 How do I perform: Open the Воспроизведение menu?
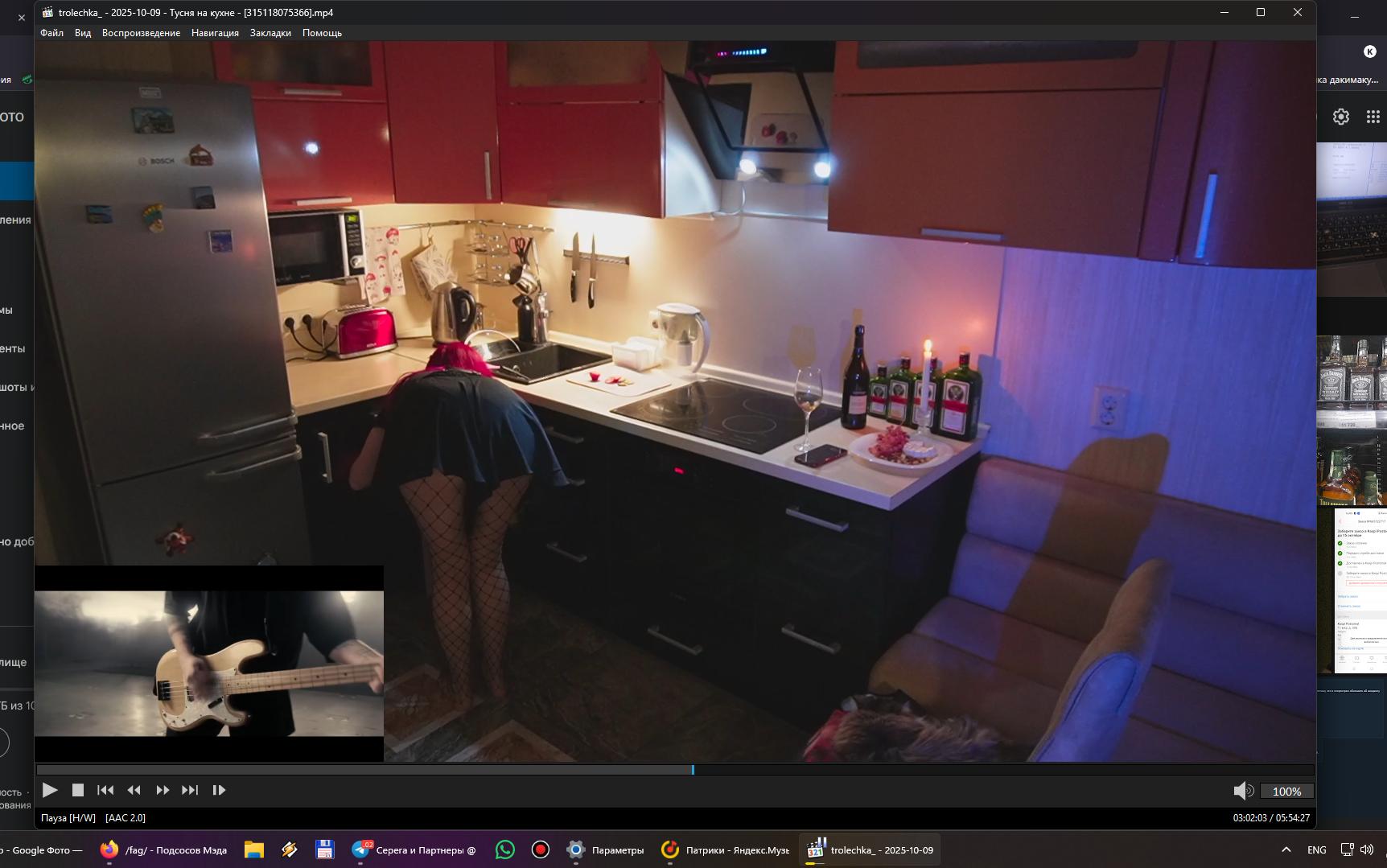coord(141,33)
